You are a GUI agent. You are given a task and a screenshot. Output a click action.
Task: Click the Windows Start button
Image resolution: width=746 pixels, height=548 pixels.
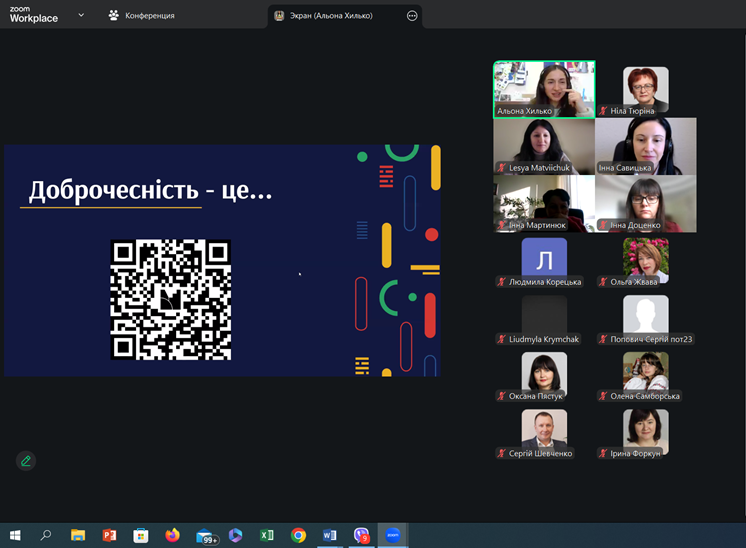click(x=14, y=535)
